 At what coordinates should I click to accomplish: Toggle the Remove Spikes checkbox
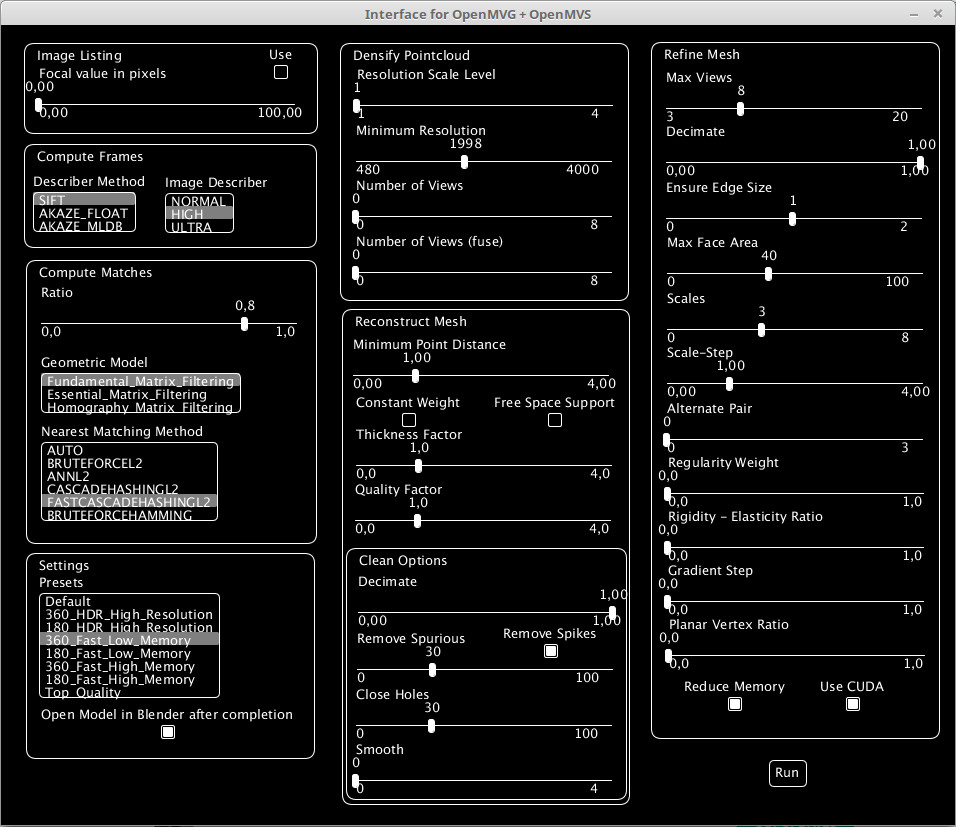click(x=551, y=651)
